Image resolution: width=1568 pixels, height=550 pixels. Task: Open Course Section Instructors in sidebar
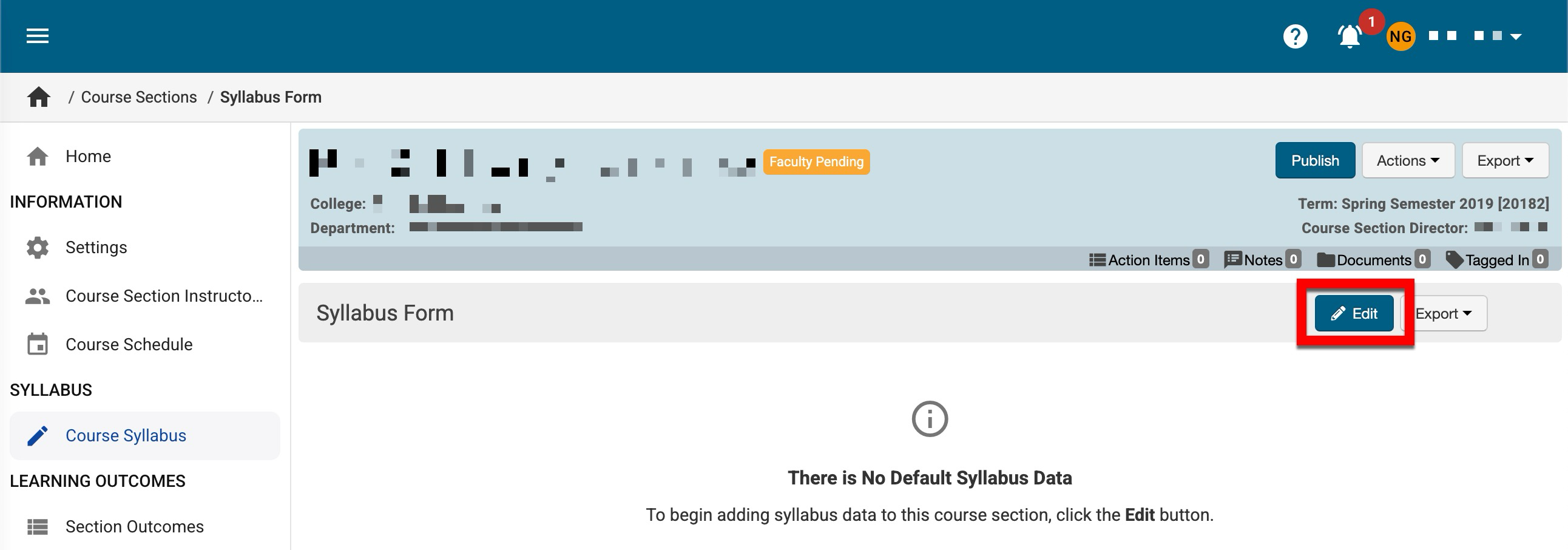coord(164,296)
